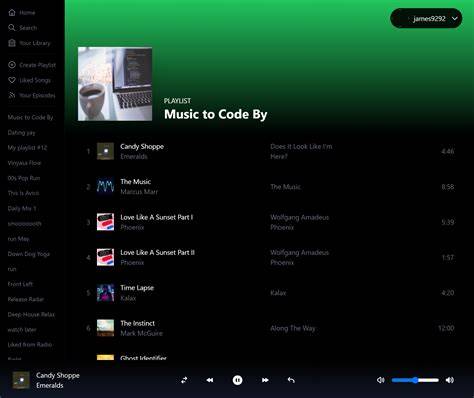Click album name Along The Way
474x398 pixels.
click(x=293, y=328)
